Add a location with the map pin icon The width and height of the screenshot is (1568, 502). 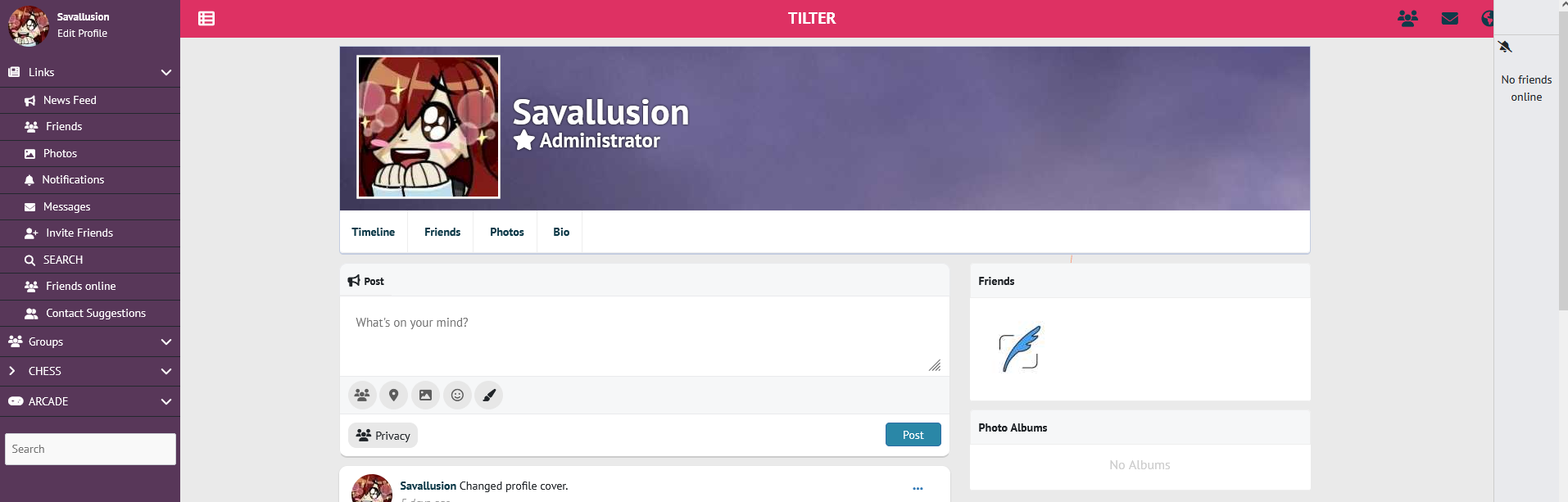394,396
